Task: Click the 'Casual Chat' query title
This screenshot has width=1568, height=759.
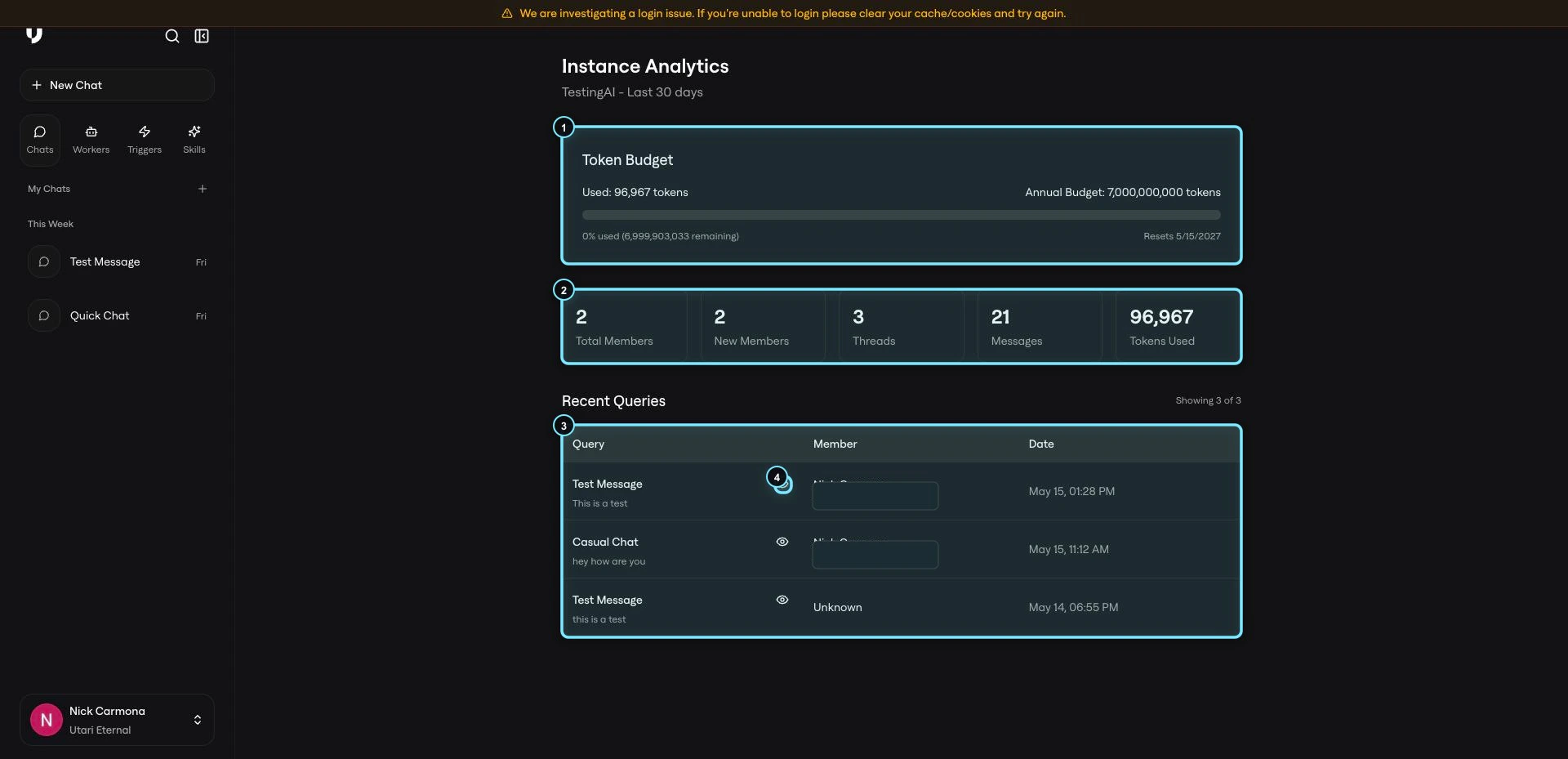Action: pos(605,542)
